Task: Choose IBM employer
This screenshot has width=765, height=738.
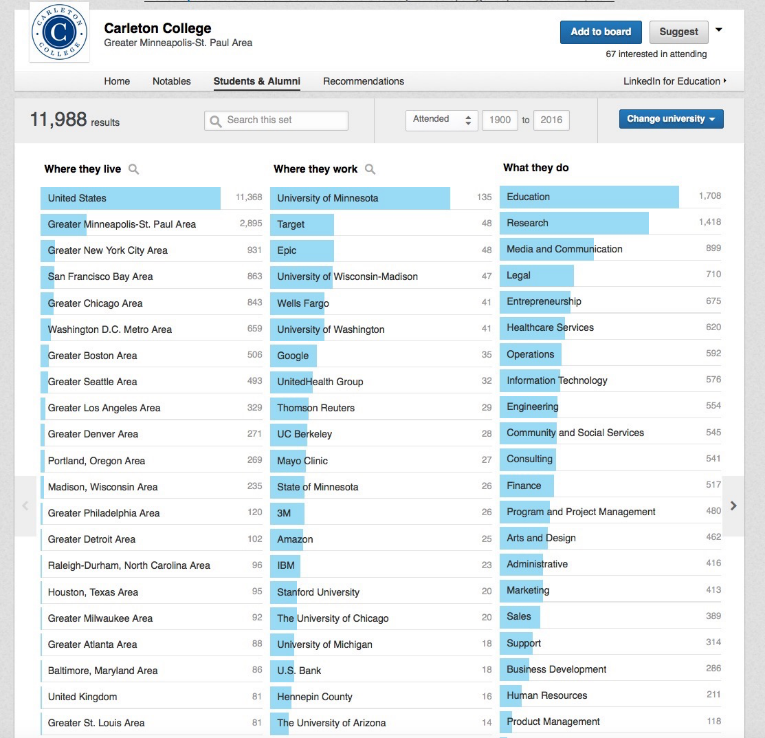Action: (x=381, y=565)
